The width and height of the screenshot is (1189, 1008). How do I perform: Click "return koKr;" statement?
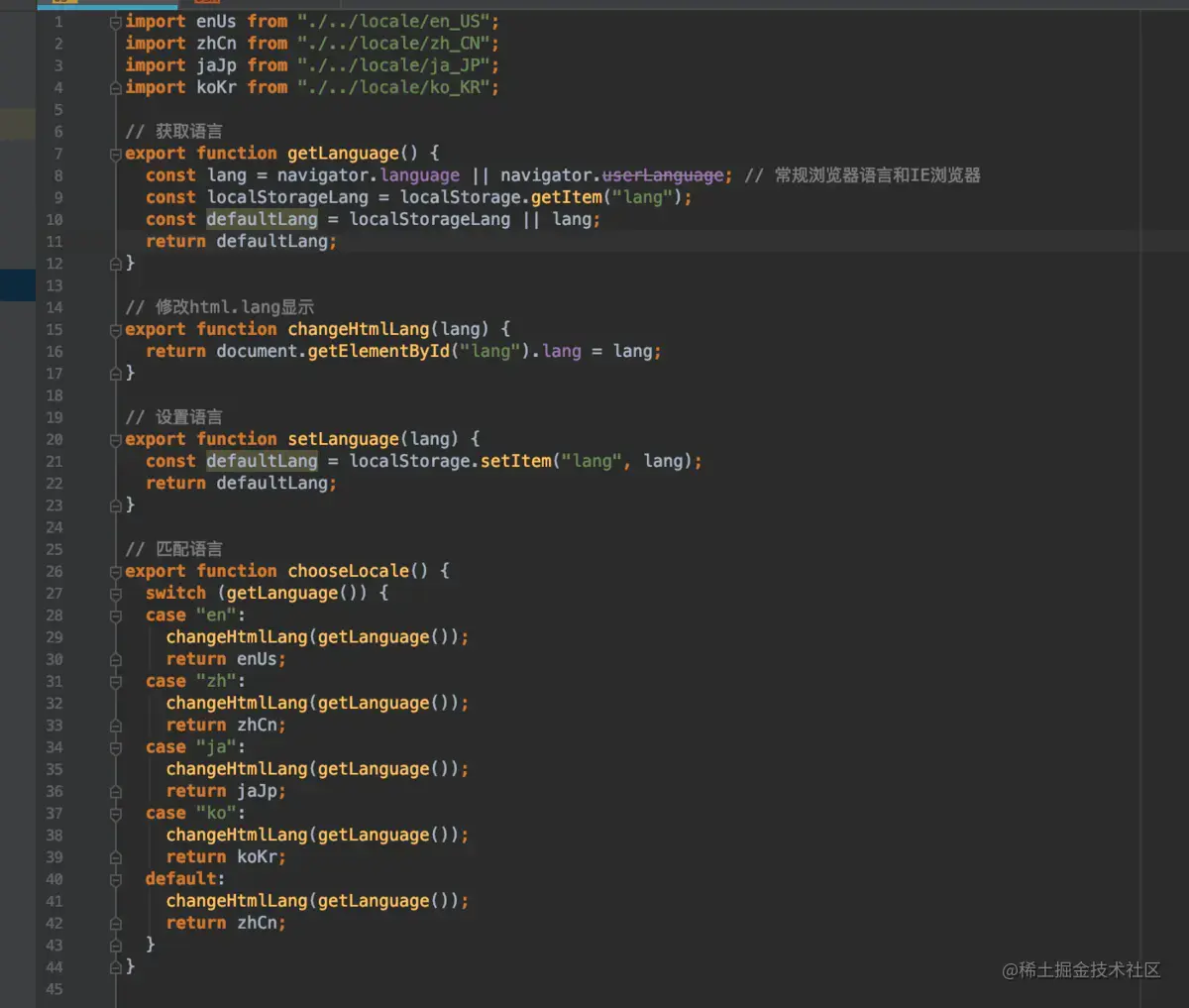pyautogui.click(x=226, y=858)
